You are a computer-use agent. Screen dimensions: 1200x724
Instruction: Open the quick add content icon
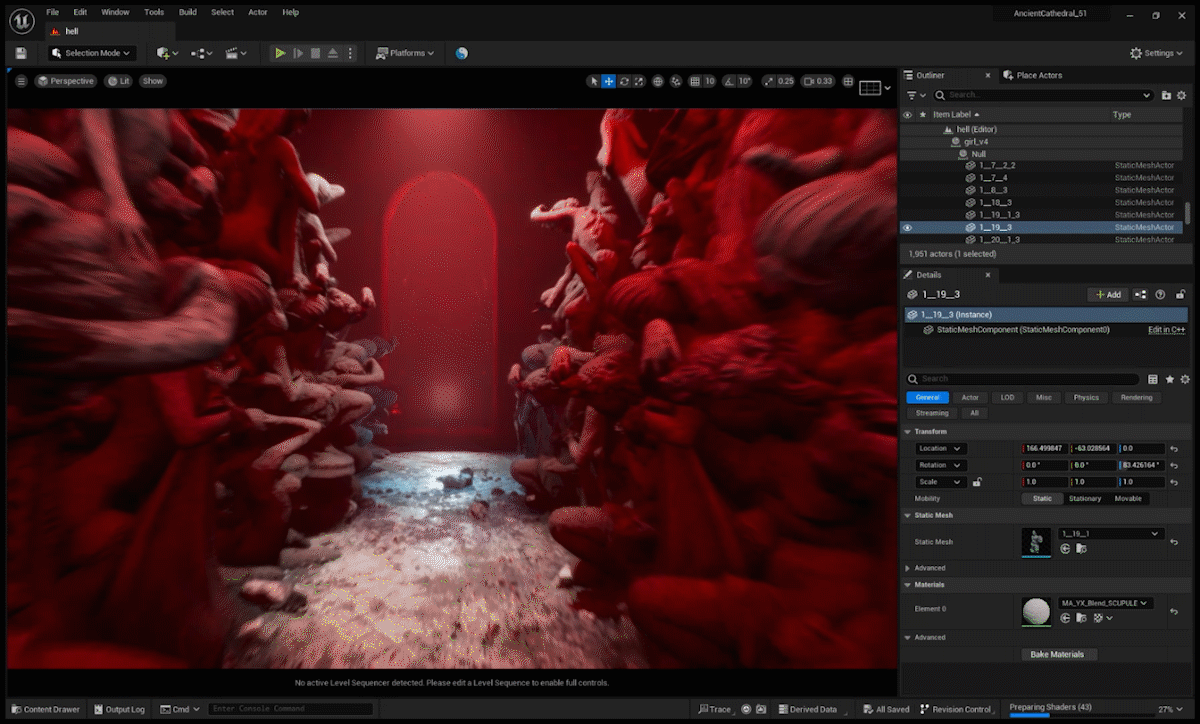coord(167,53)
